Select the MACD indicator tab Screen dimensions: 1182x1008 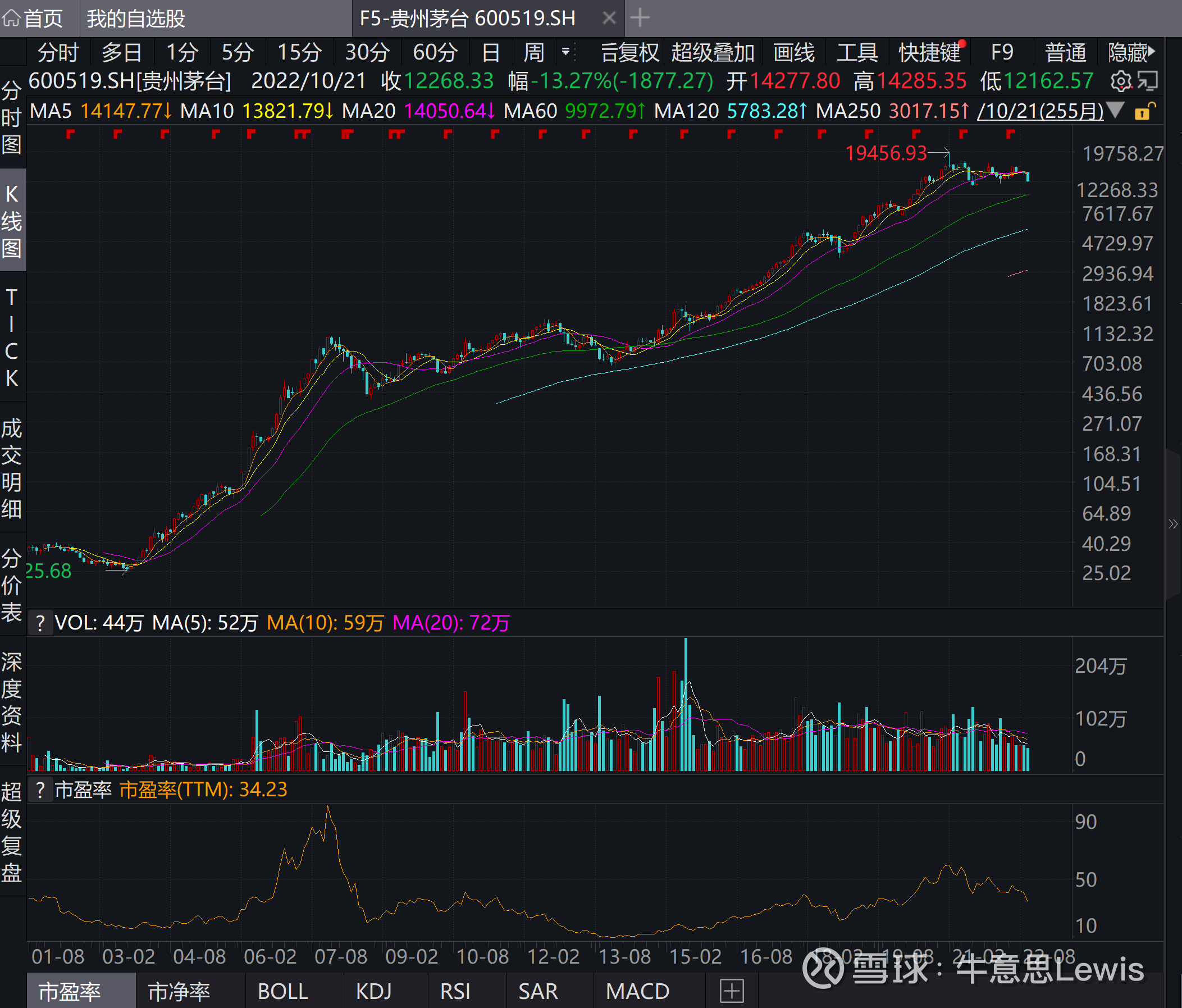637,991
